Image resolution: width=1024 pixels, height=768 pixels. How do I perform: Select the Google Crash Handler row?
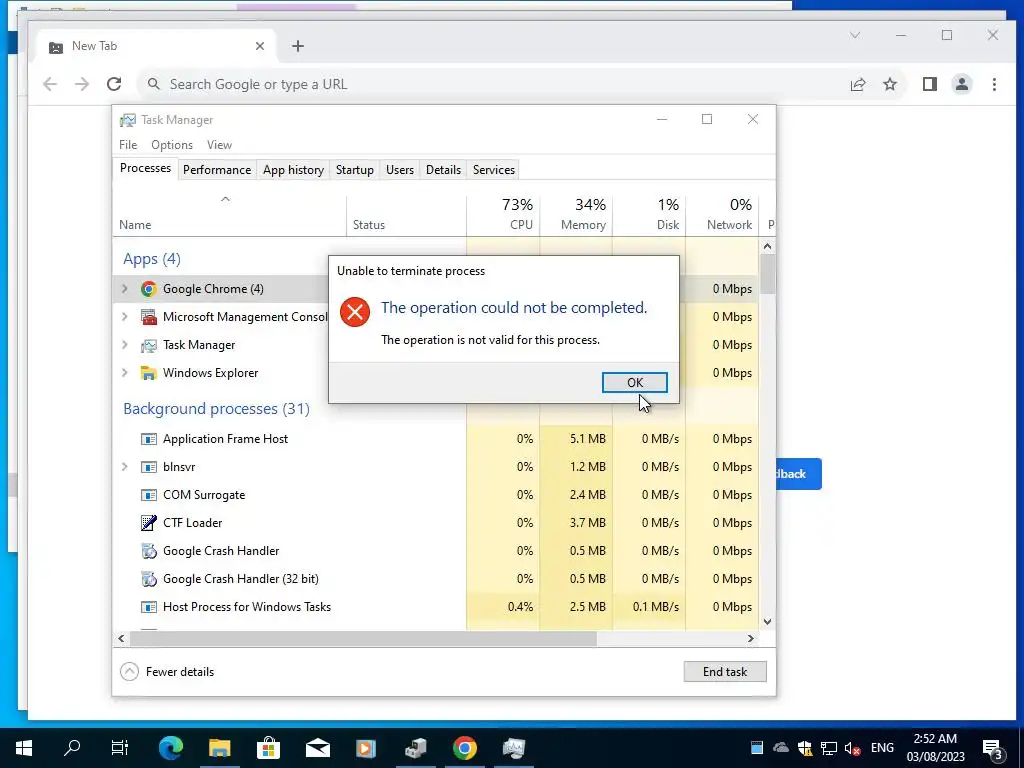point(436,551)
